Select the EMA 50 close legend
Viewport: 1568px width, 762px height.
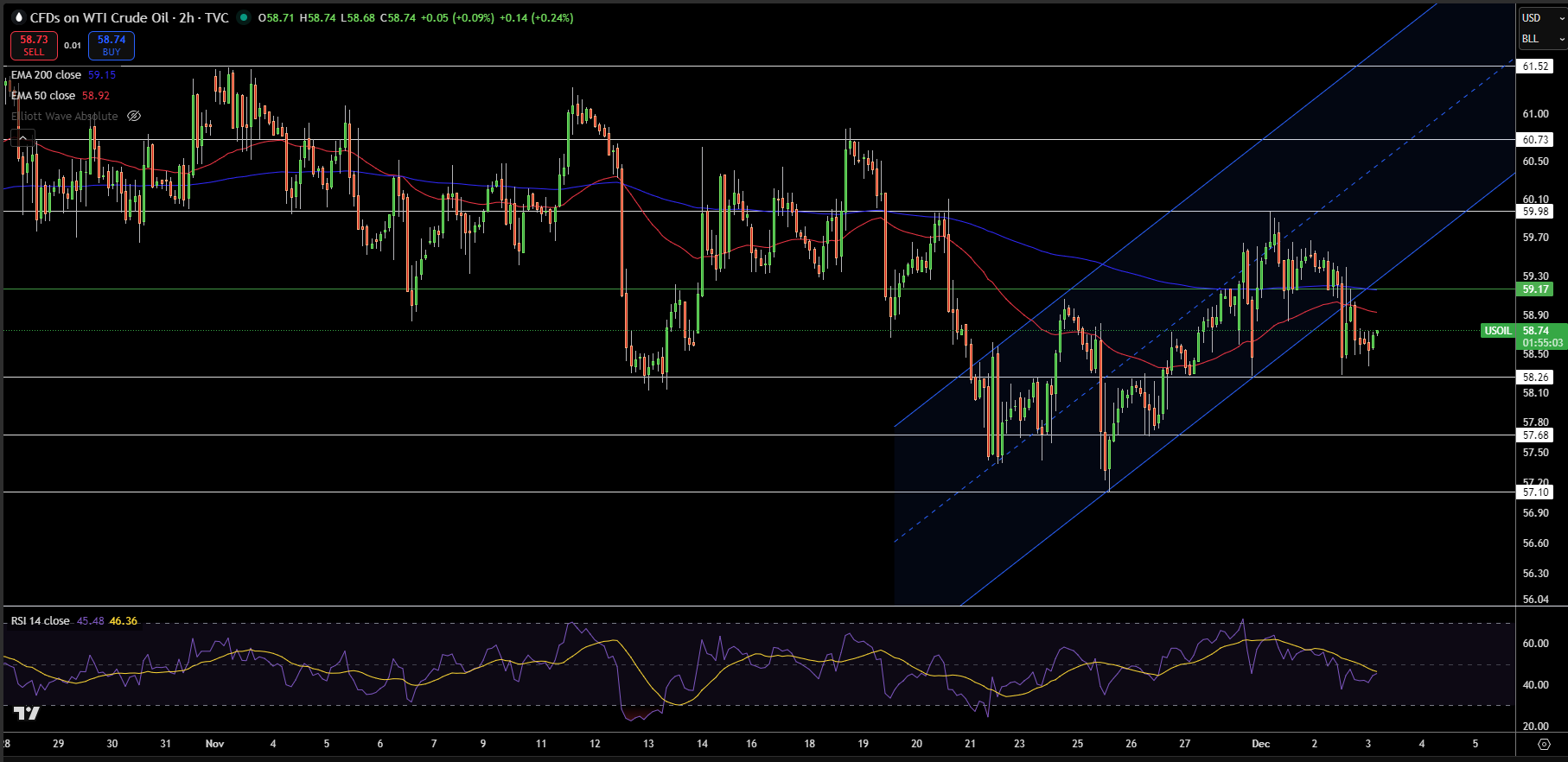[x=43, y=96]
